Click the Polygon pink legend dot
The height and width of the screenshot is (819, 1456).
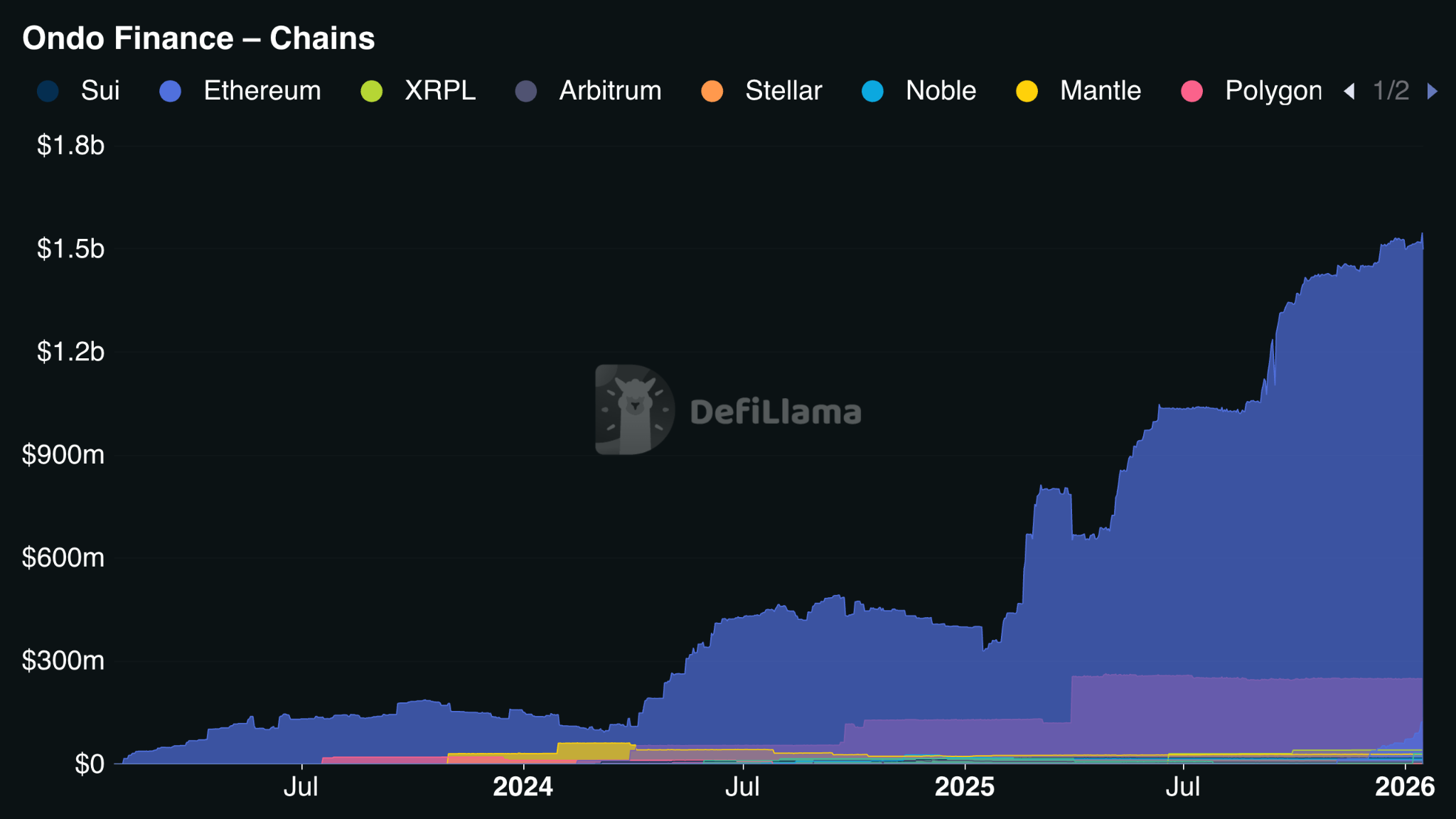(x=1192, y=92)
